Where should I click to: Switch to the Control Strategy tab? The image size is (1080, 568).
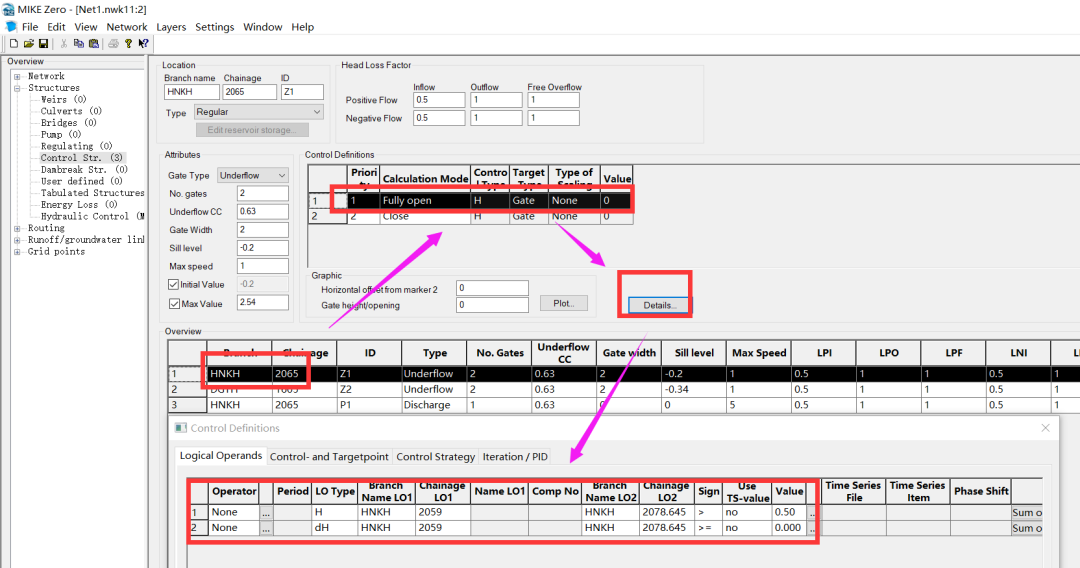coord(435,456)
